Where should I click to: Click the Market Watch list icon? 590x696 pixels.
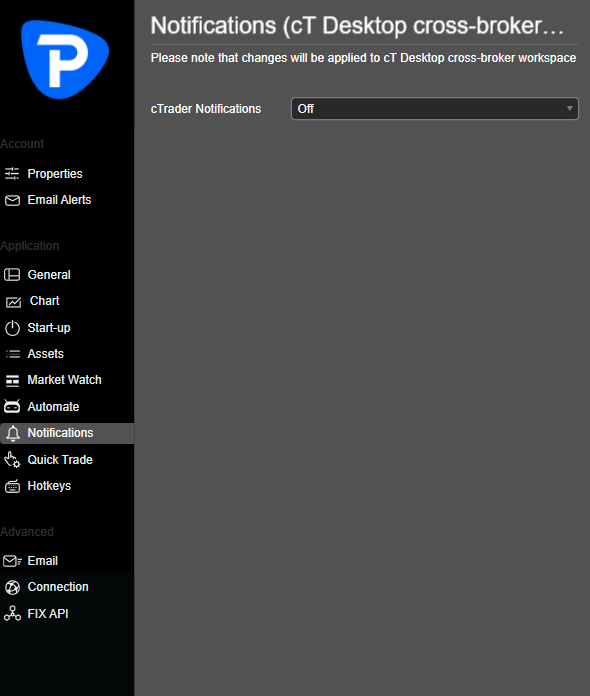(12, 380)
